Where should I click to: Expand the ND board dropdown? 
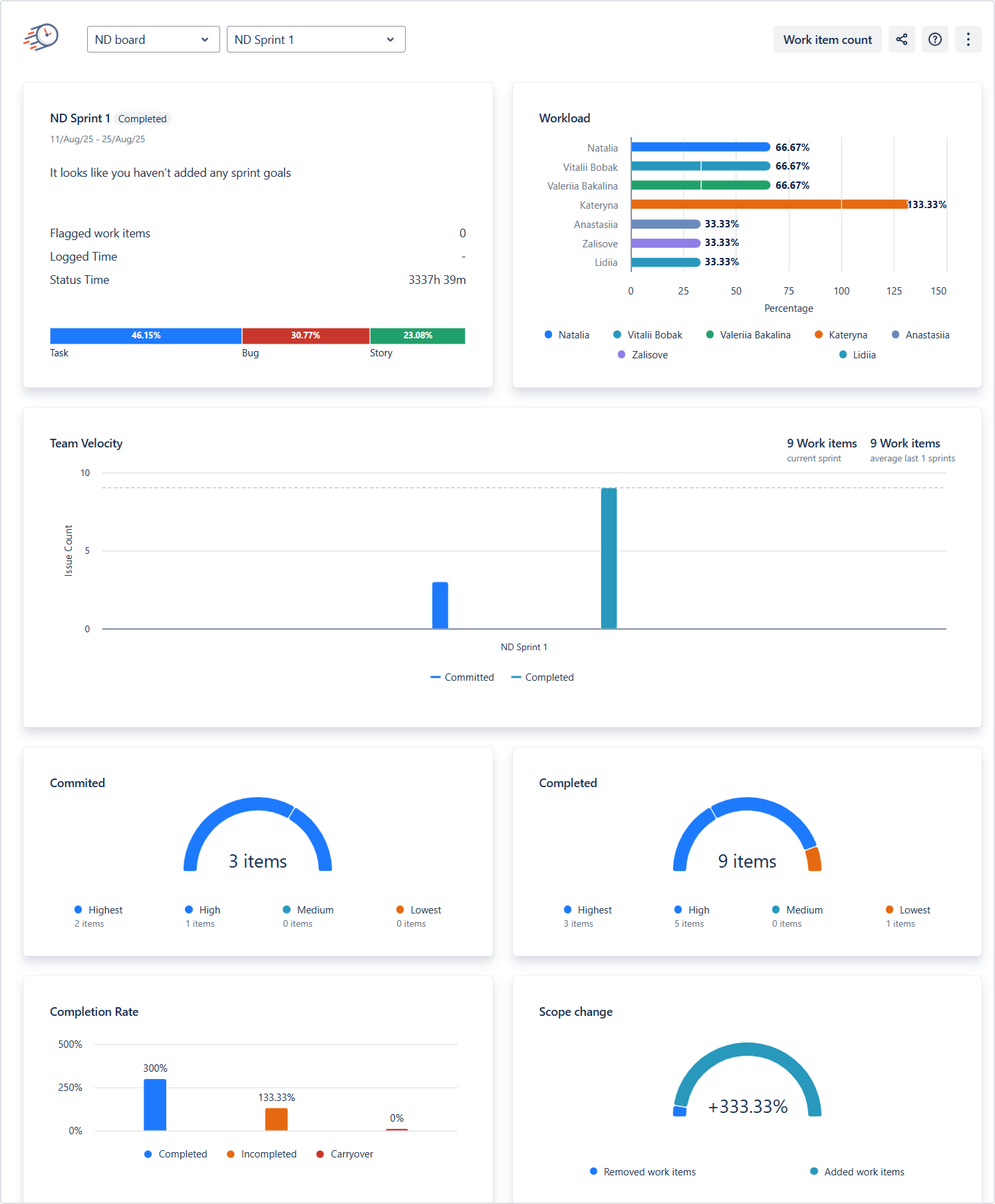[153, 40]
